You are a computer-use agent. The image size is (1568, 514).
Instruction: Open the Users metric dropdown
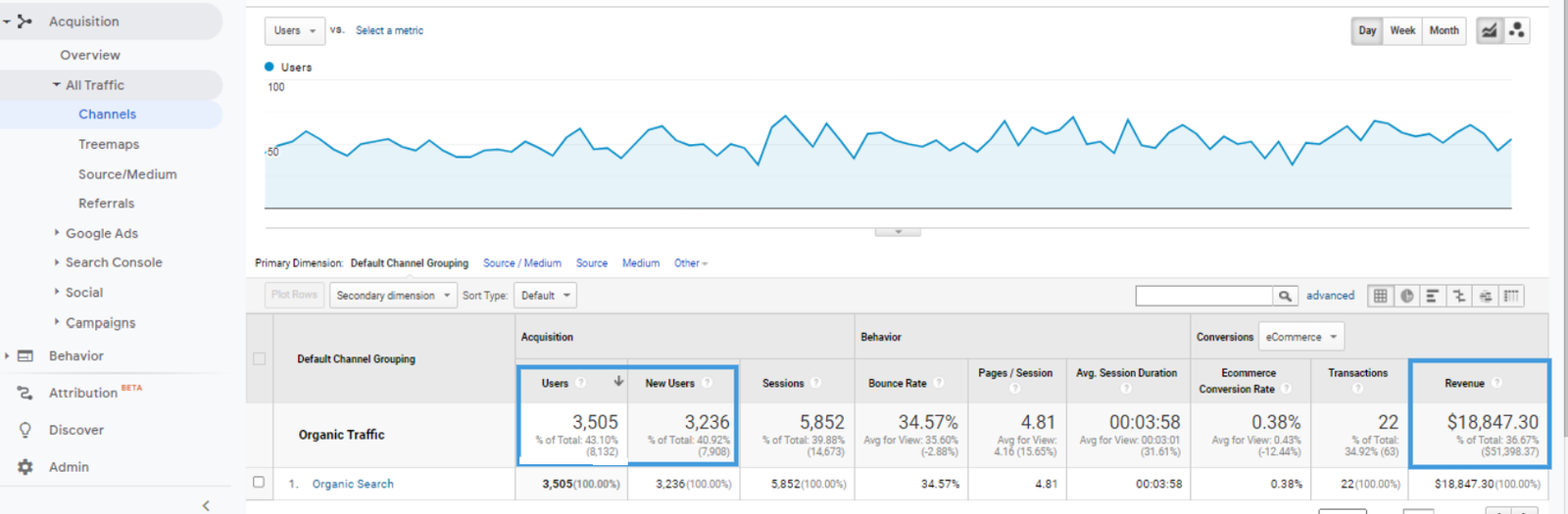(x=294, y=30)
